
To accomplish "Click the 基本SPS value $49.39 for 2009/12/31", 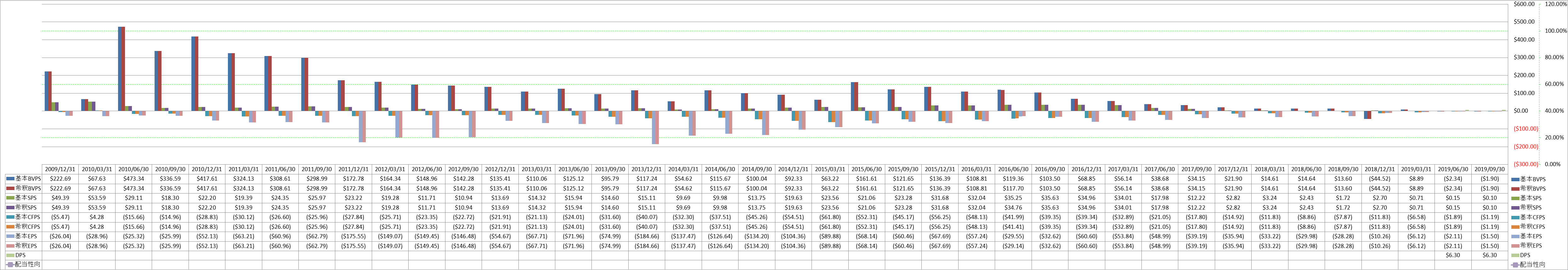I will point(60,198).
